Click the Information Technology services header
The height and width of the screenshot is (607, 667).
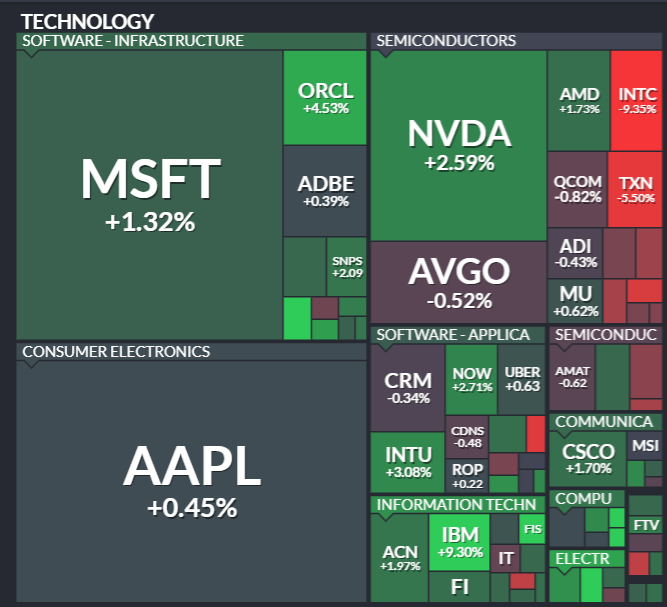456,504
